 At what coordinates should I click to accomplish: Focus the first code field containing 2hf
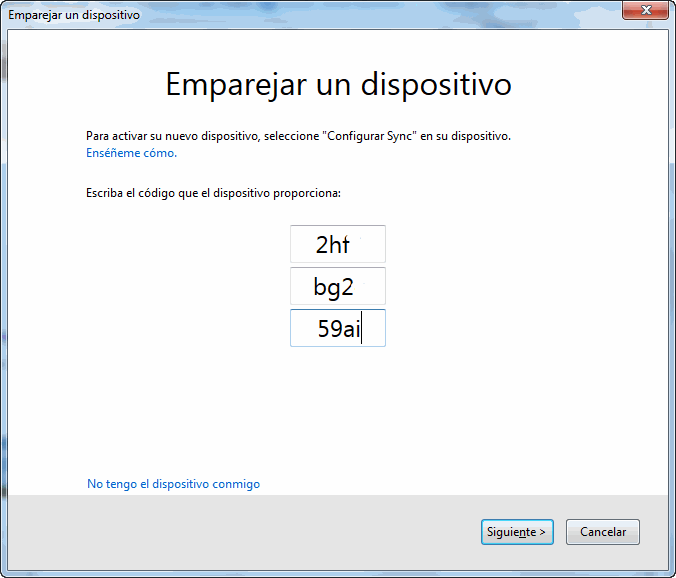tap(338, 244)
